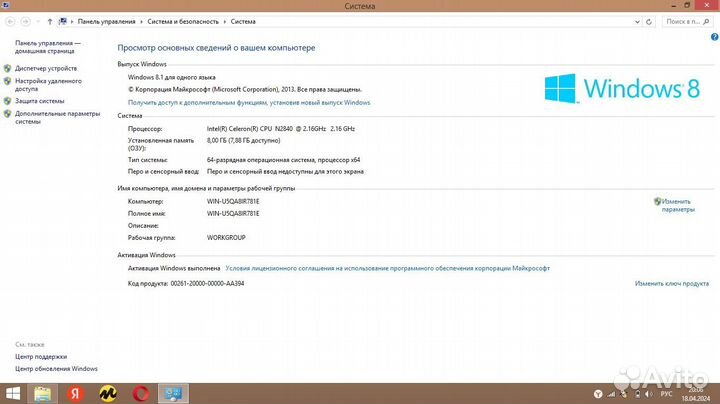Open Device Manager (Диспетчер устройств)

click(46, 68)
